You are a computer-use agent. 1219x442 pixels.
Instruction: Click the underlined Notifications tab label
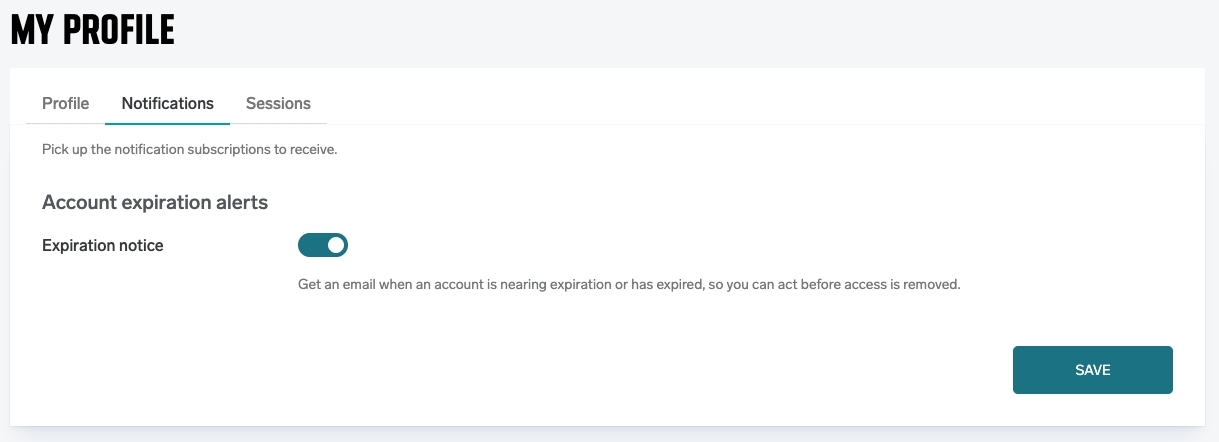tap(167, 103)
